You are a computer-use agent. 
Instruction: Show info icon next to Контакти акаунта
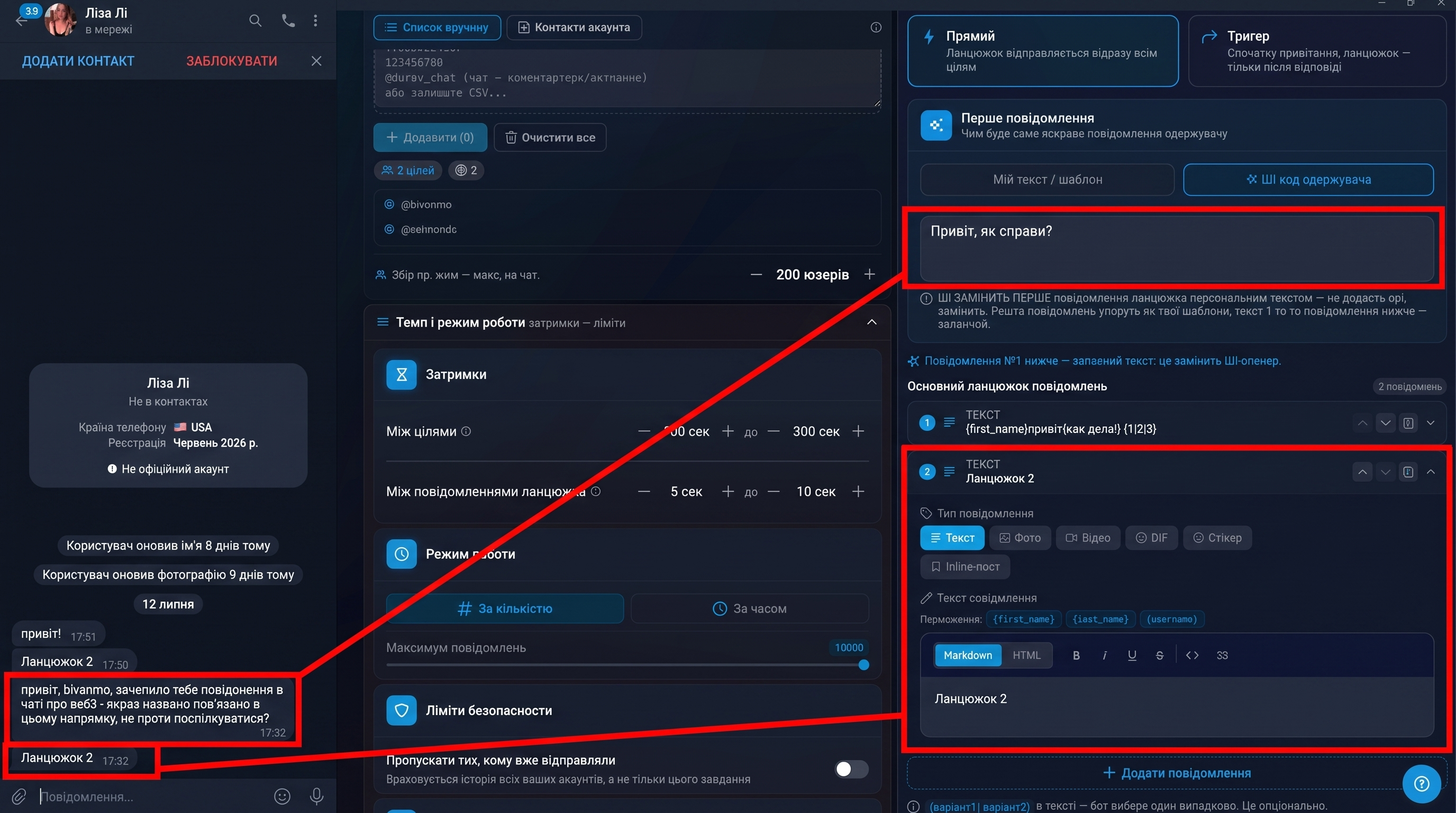coord(876,27)
